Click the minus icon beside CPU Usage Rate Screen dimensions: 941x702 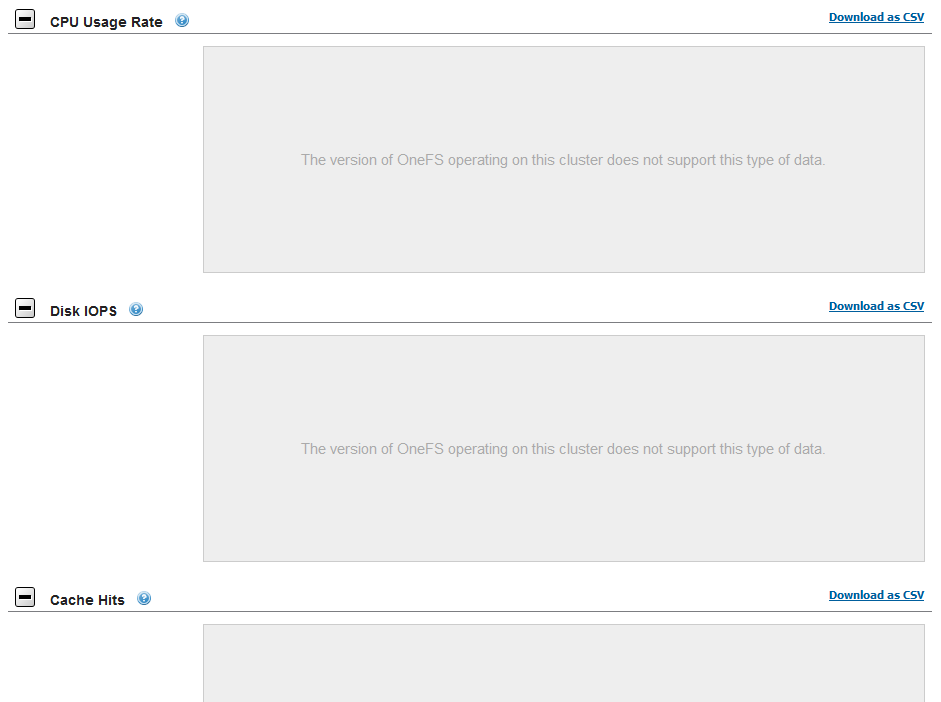point(24,18)
